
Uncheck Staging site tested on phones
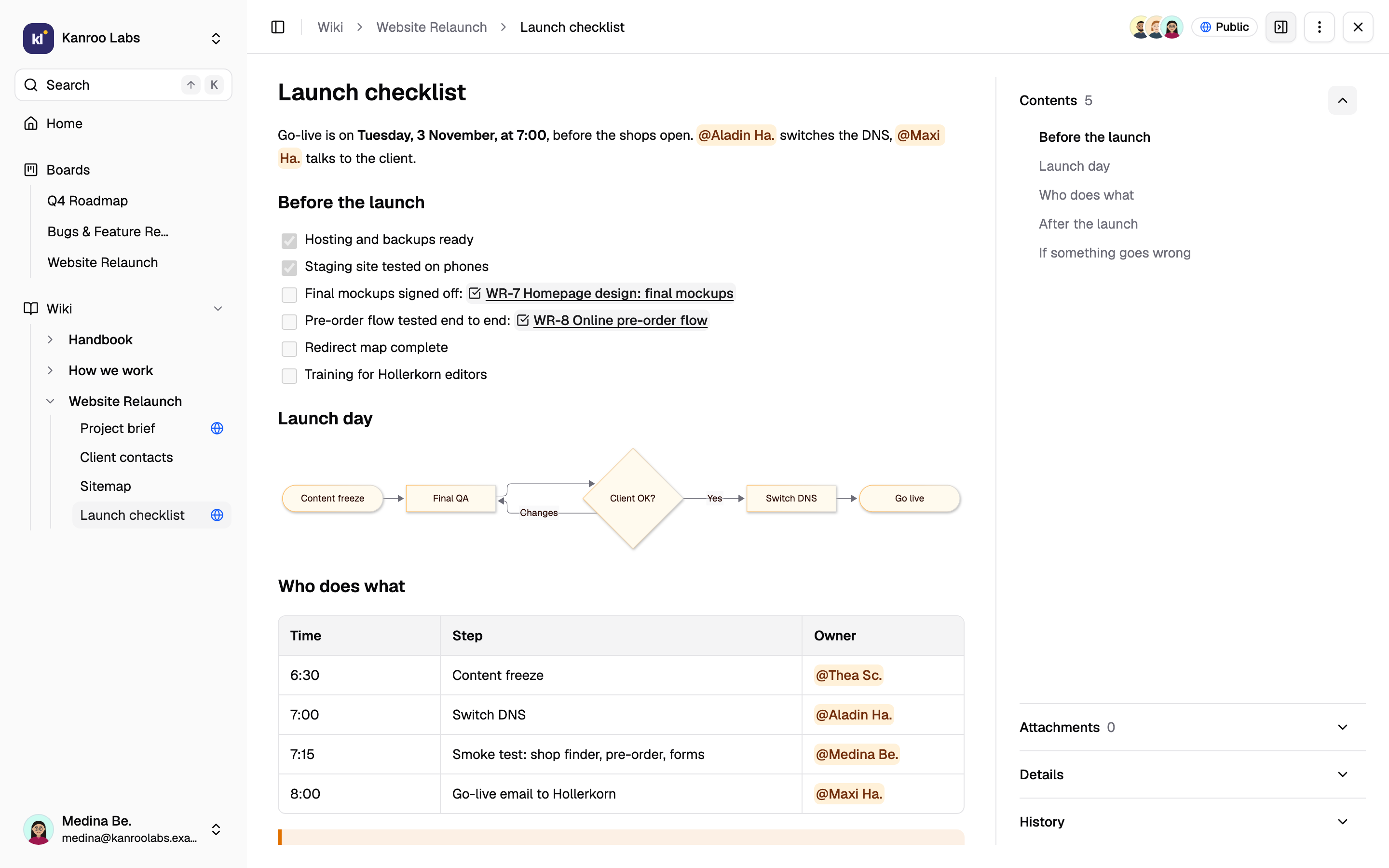pos(289,268)
